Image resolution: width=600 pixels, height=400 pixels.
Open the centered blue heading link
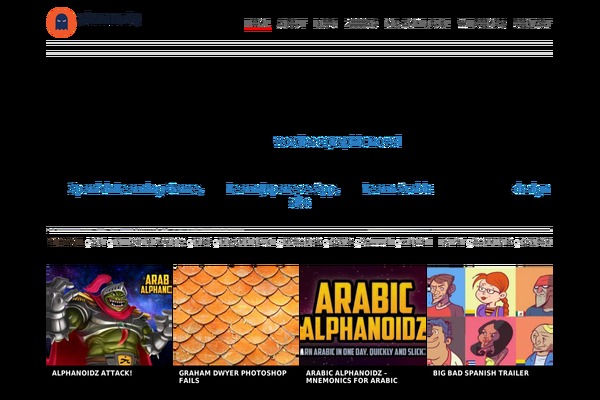coord(337,141)
